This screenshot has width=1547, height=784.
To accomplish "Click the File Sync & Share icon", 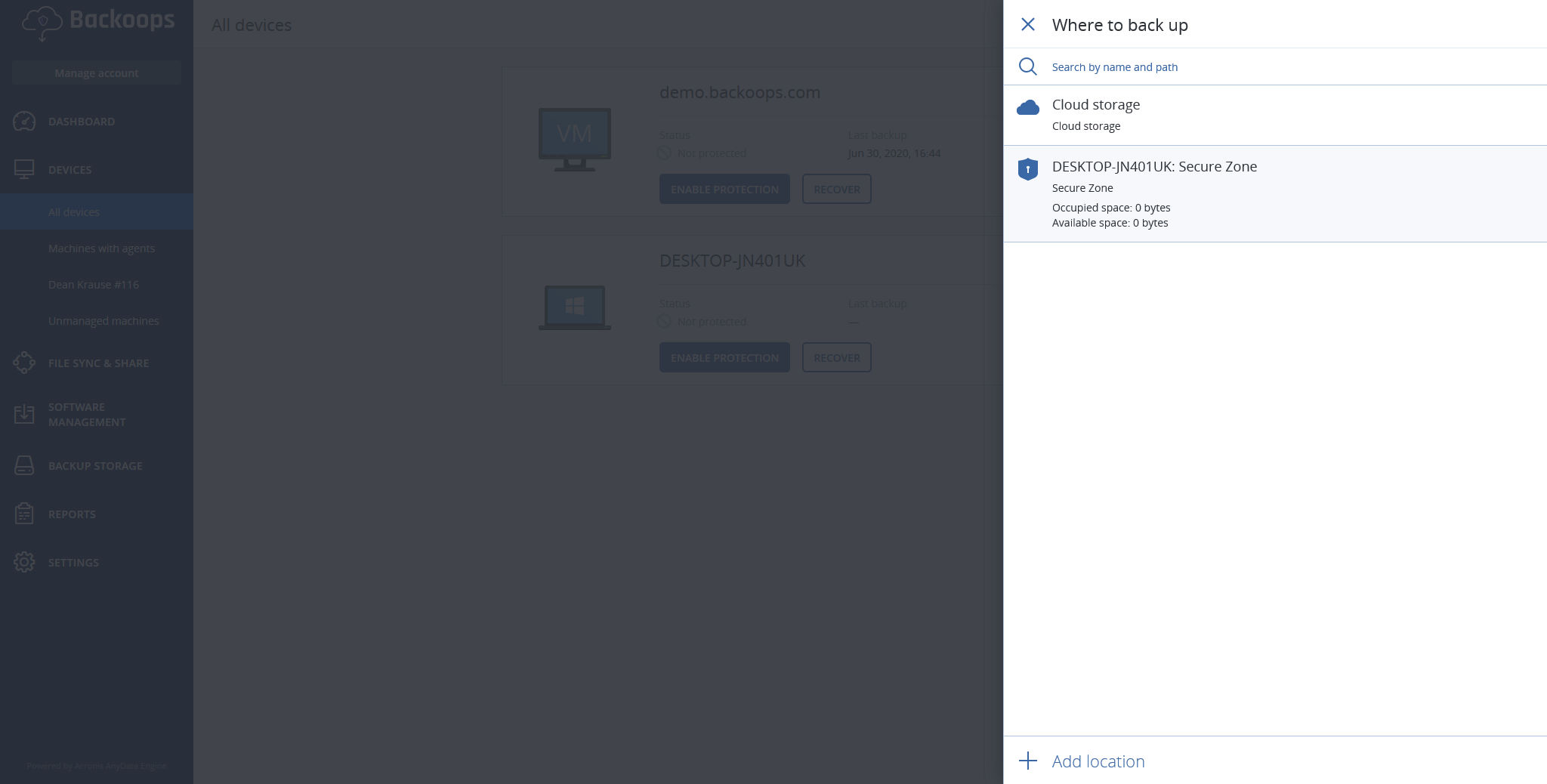I will pos(24,363).
